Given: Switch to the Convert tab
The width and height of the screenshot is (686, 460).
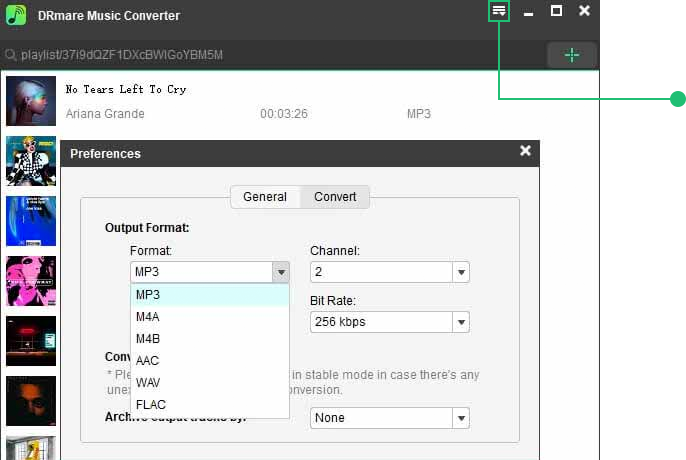Looking at the screenshot, I should [x=335, y=197].
